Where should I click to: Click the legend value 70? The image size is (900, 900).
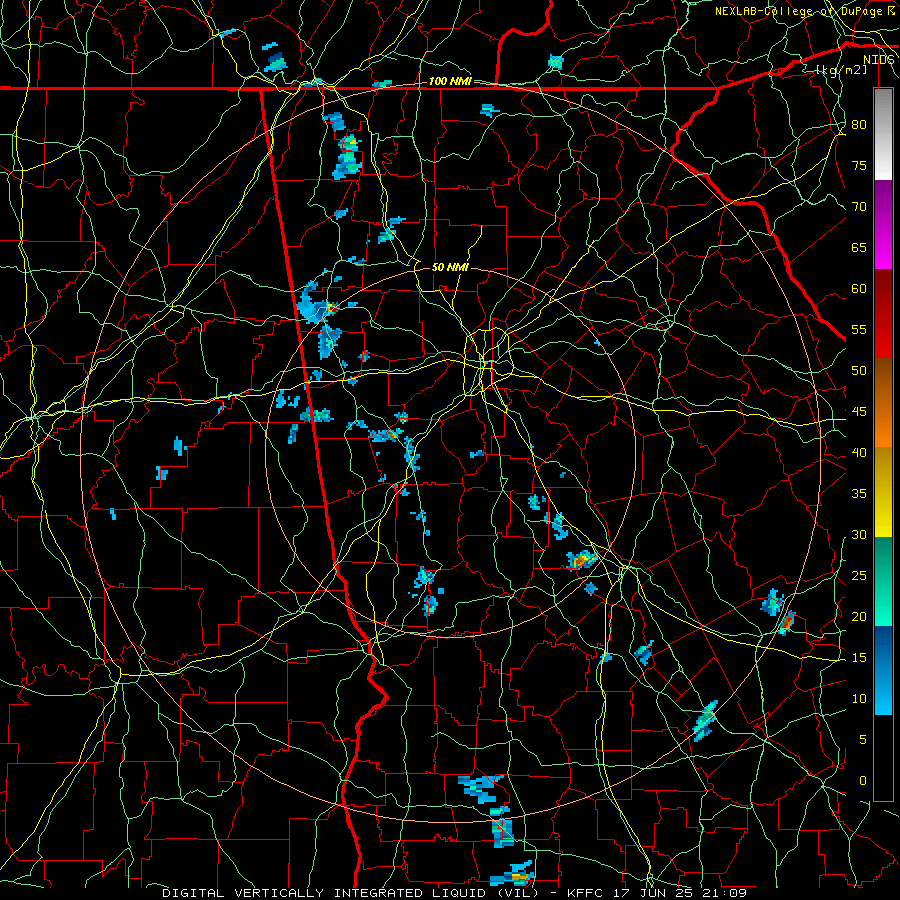pyautogui.click(x=859, y=207)
